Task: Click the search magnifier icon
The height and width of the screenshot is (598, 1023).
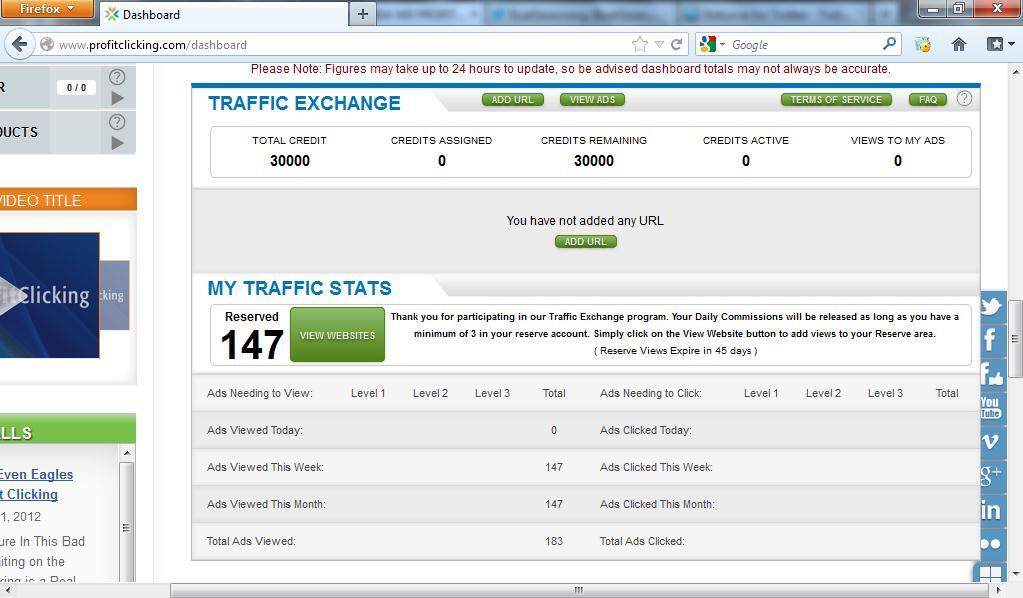Action: 889,44
